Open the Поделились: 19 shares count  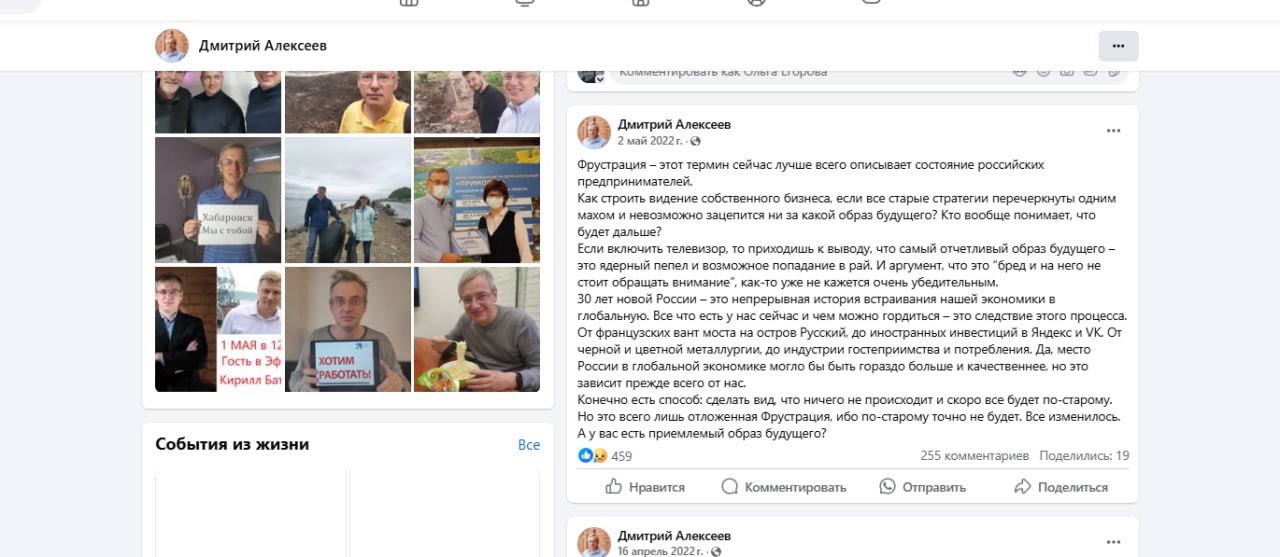[x=1084, y=456]
